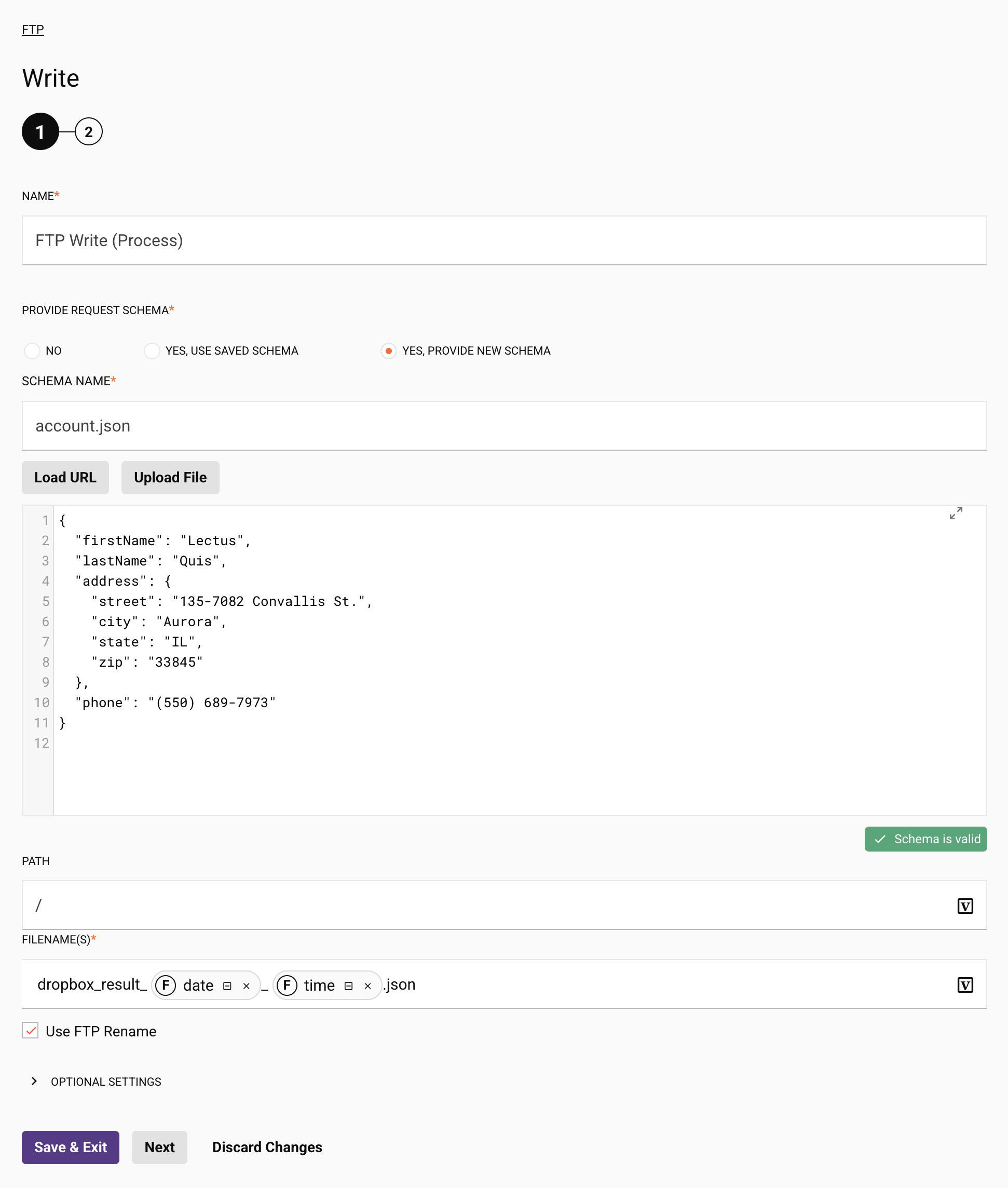The image size is (1008, 1188).
Task: Click the Upload File button
Action: coord(170,477)
